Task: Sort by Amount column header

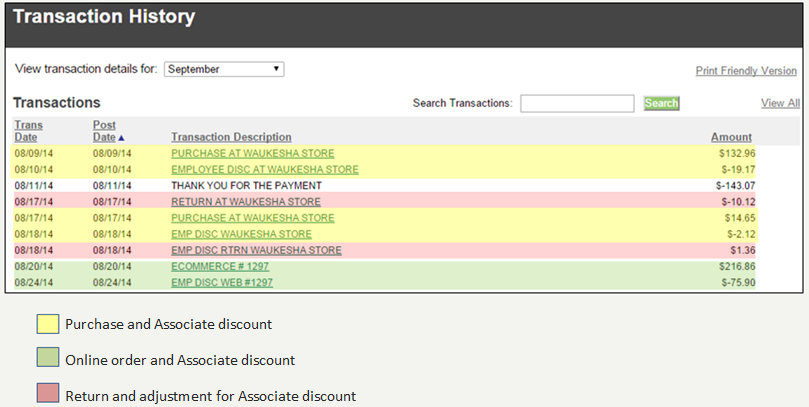Action: (x=731, y=137)
